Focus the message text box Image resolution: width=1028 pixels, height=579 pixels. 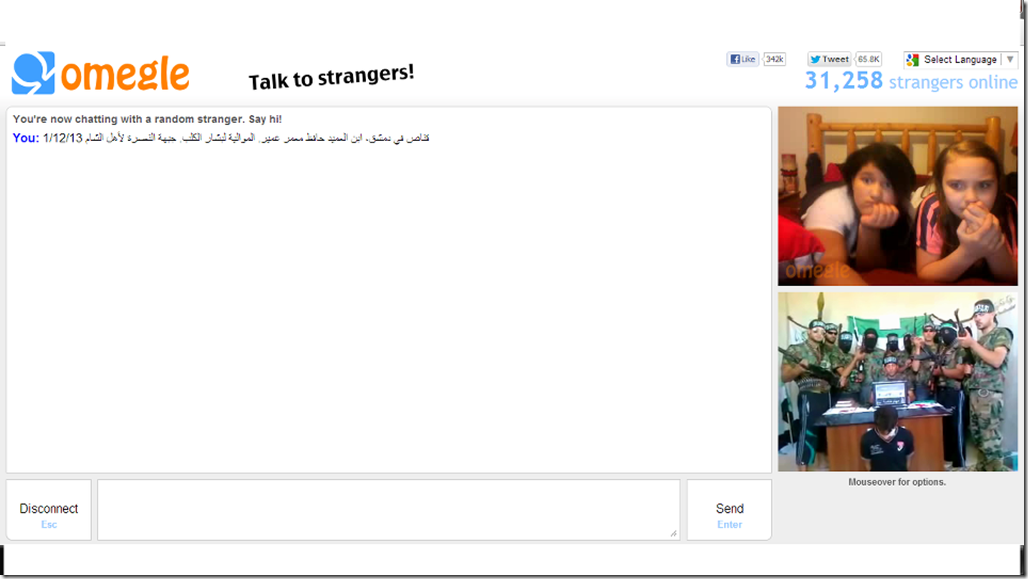point(388,509)
